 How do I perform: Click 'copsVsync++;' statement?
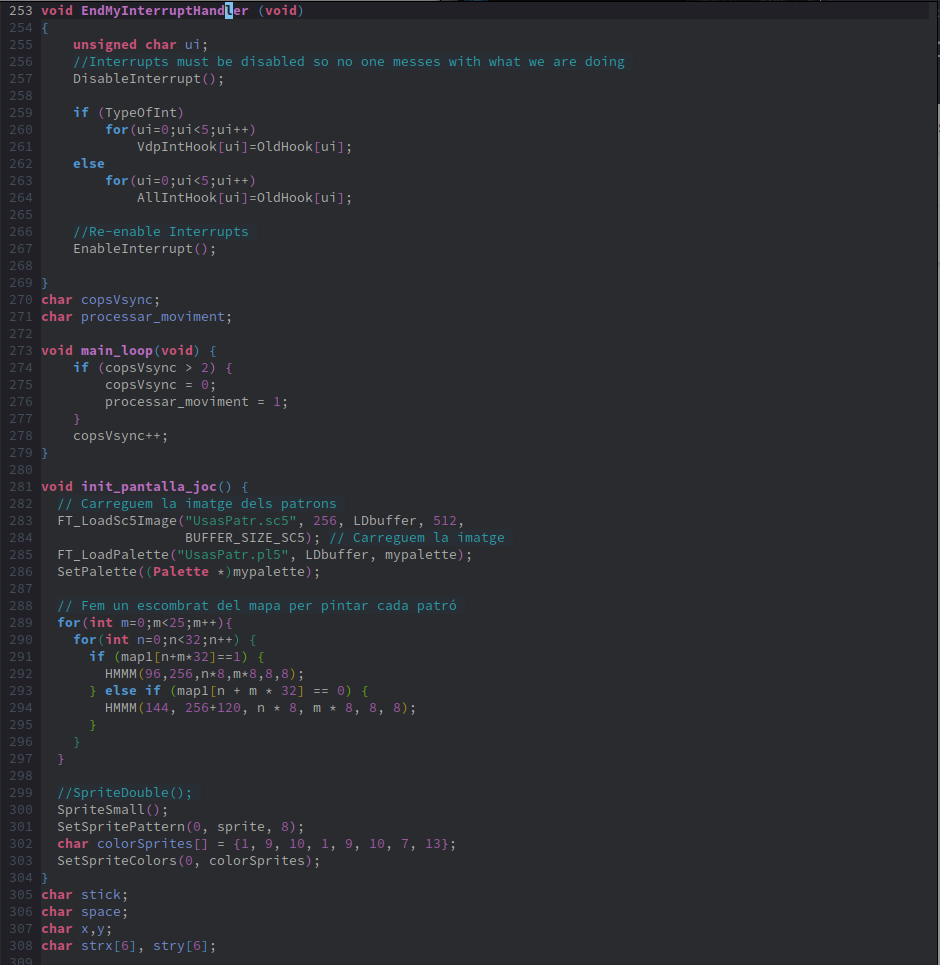pos(120,436)
